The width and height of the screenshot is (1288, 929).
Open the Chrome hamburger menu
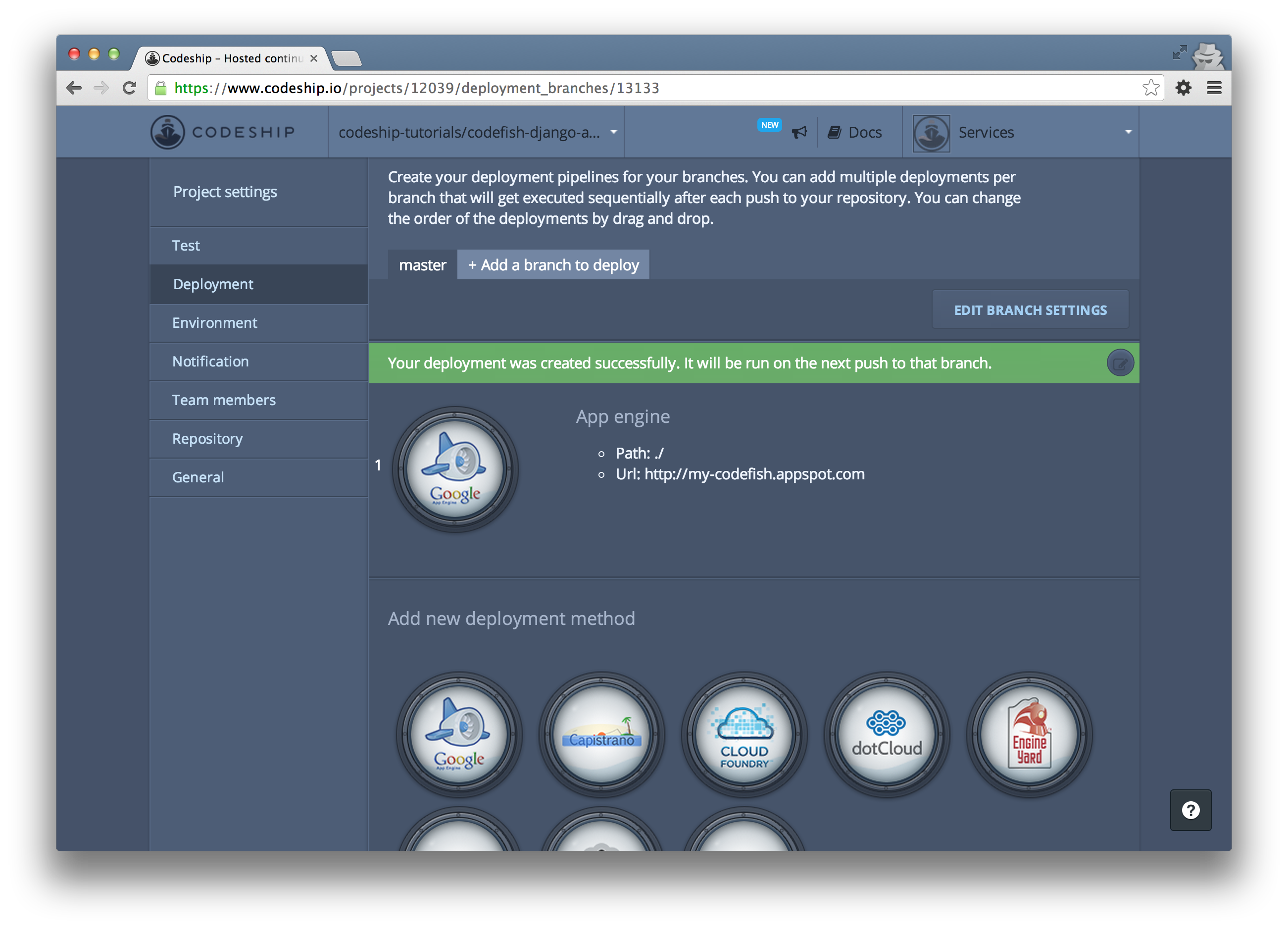1214,88
